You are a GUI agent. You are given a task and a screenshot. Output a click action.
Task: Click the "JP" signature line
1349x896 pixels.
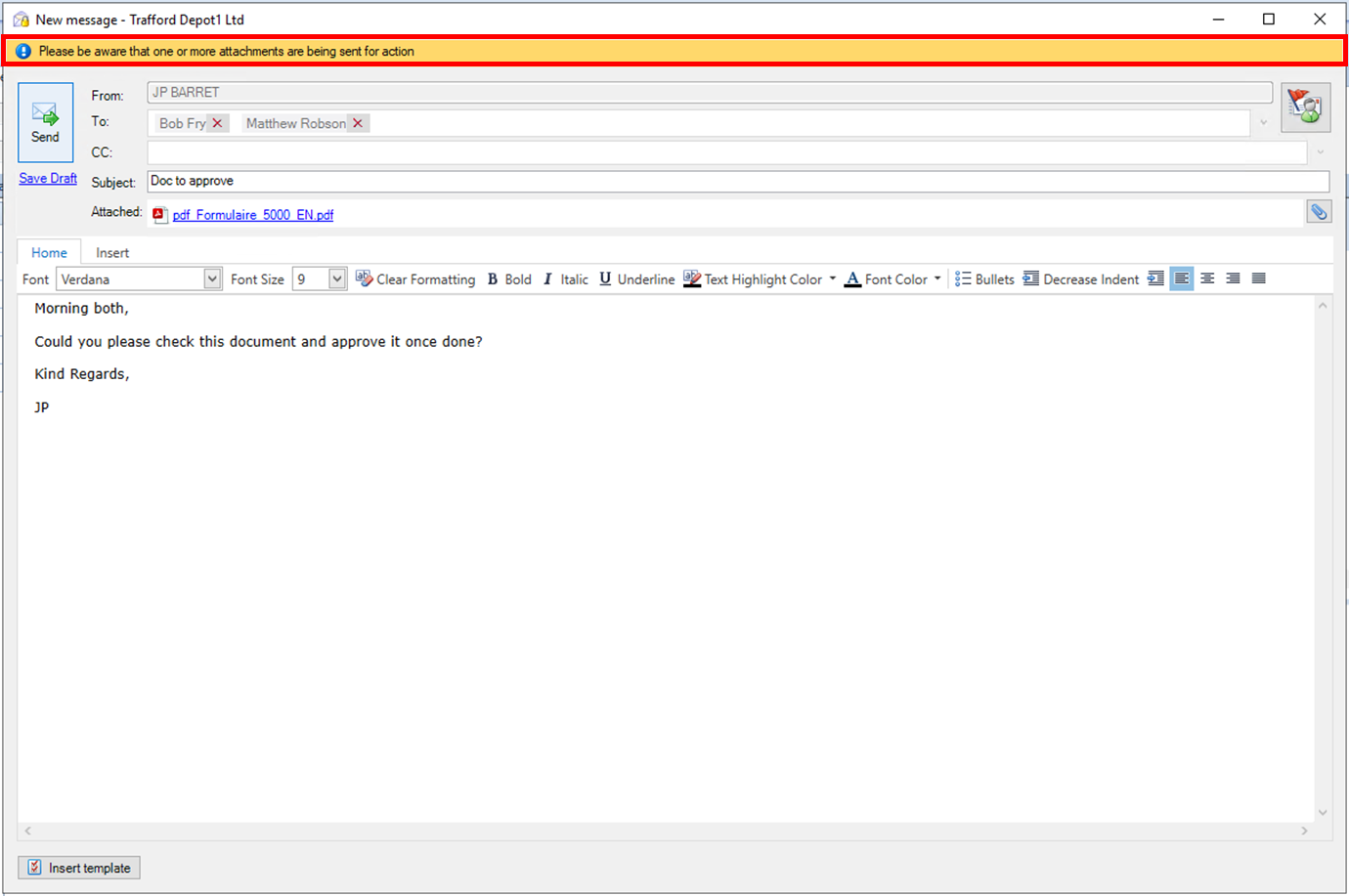(41, 407)
